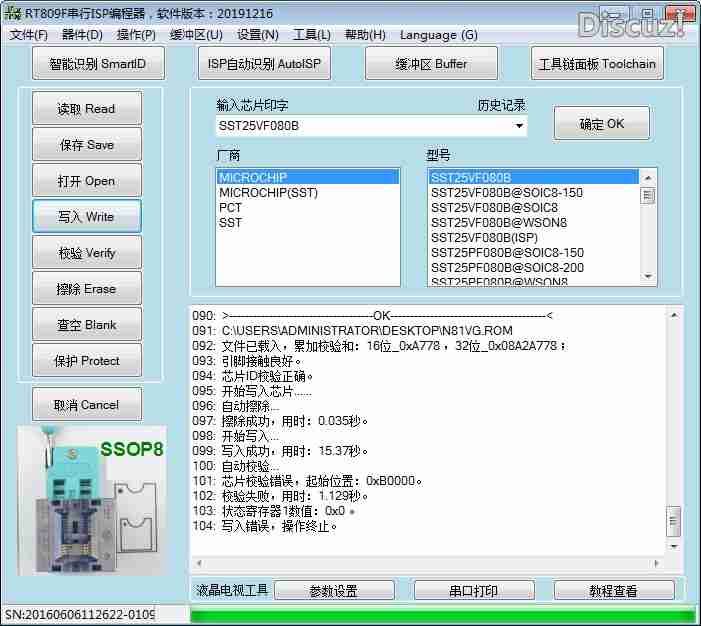Click log line 104 写入错误
This screenshot has width=701, height=626.
tap(264, 526)
